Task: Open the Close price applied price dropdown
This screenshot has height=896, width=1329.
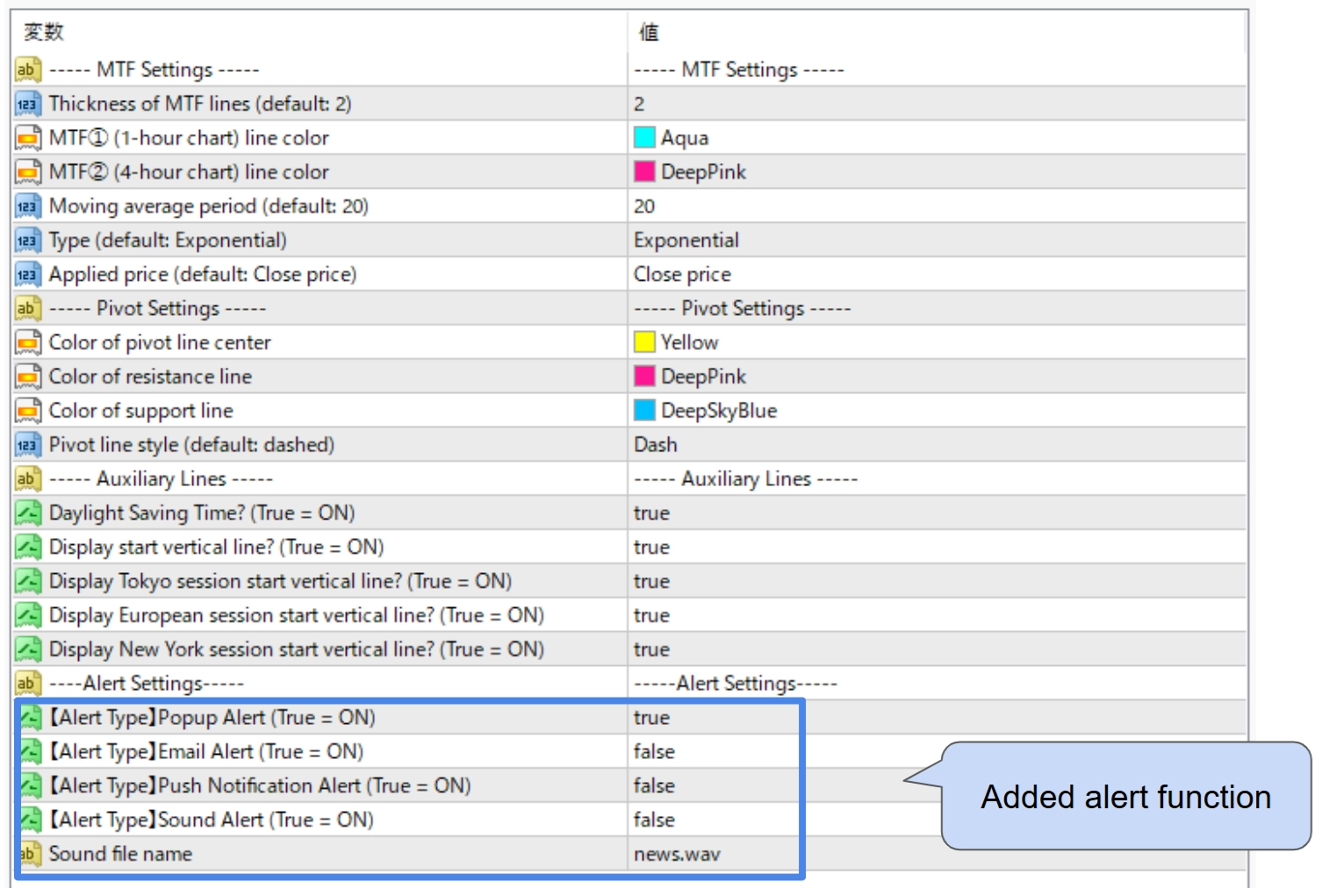Action: [x=682, y=275]
